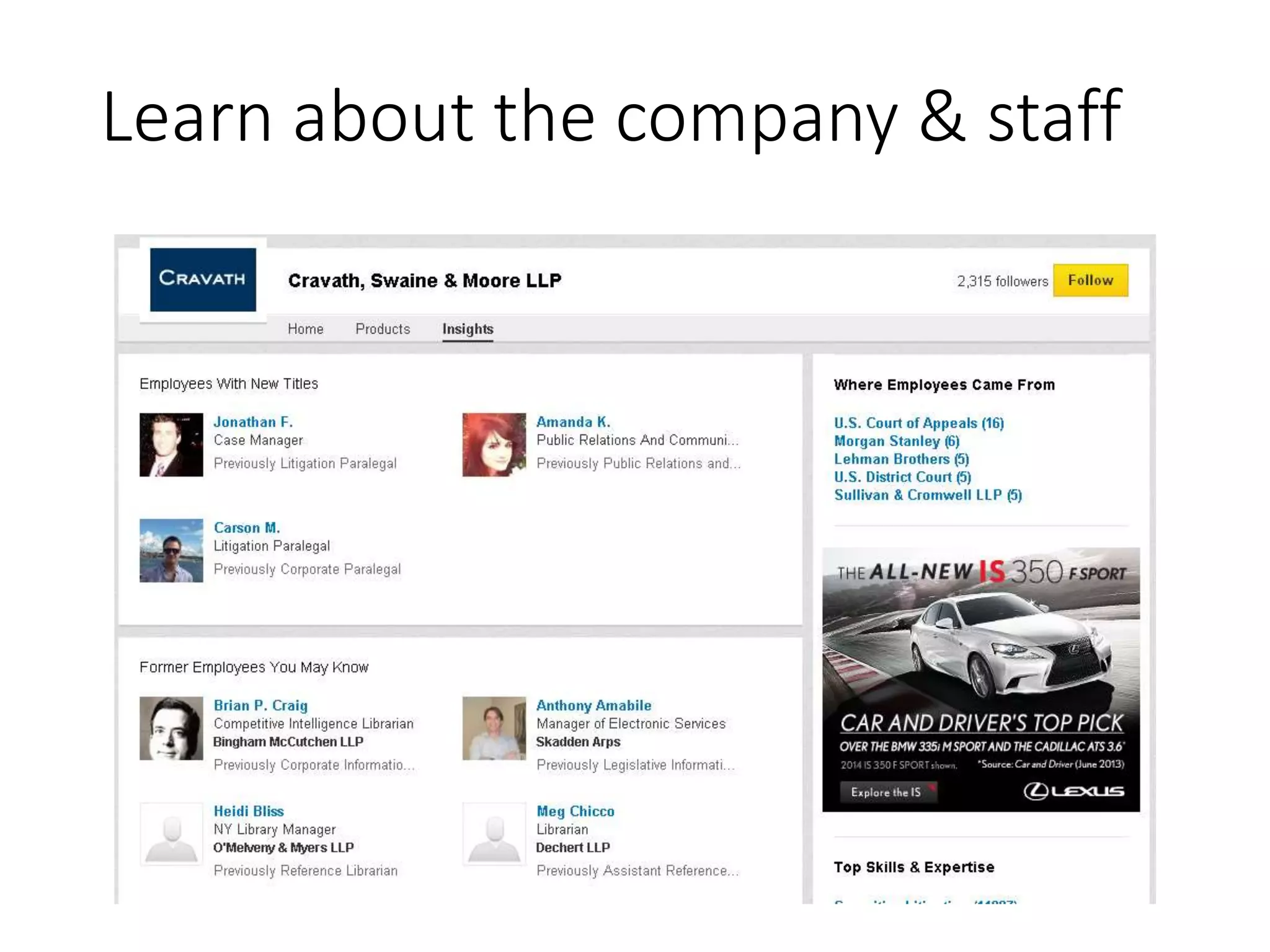Viewport: 1270px width, 952px height.
Task: Click Former Employees You May Know heading
Action: [254, 668]
